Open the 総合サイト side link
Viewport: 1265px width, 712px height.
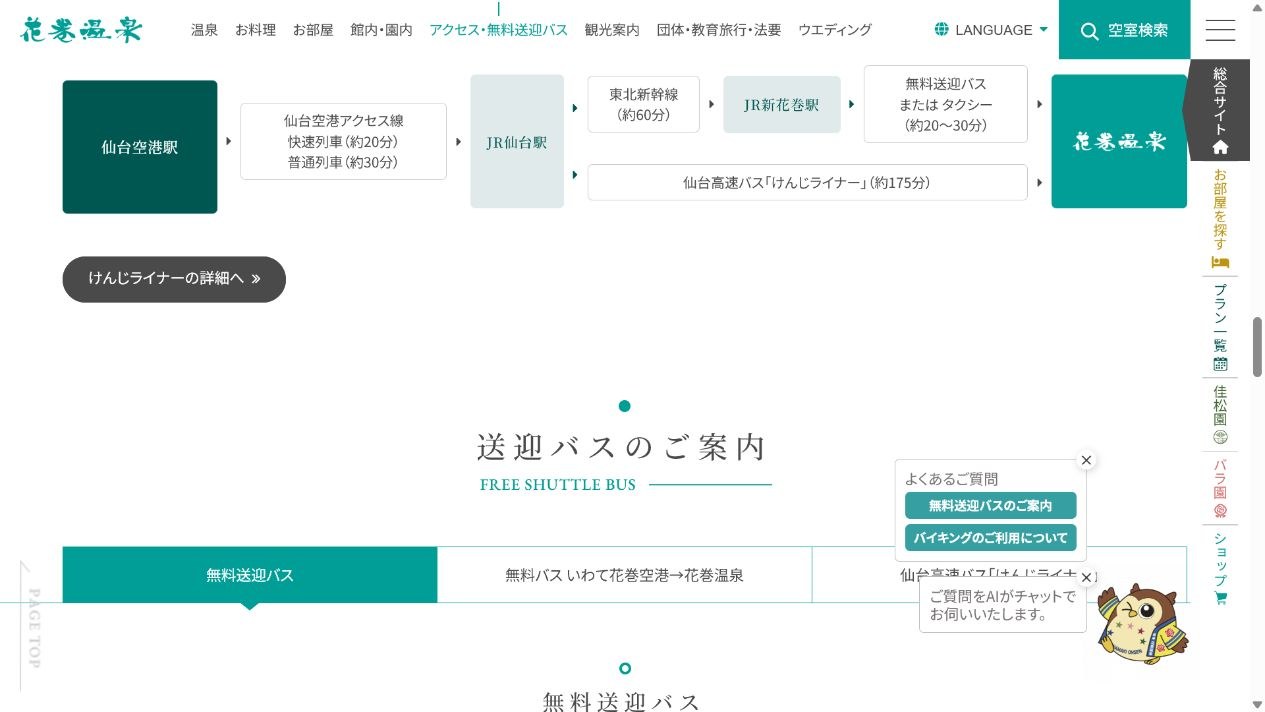[x=1220, y=110]
